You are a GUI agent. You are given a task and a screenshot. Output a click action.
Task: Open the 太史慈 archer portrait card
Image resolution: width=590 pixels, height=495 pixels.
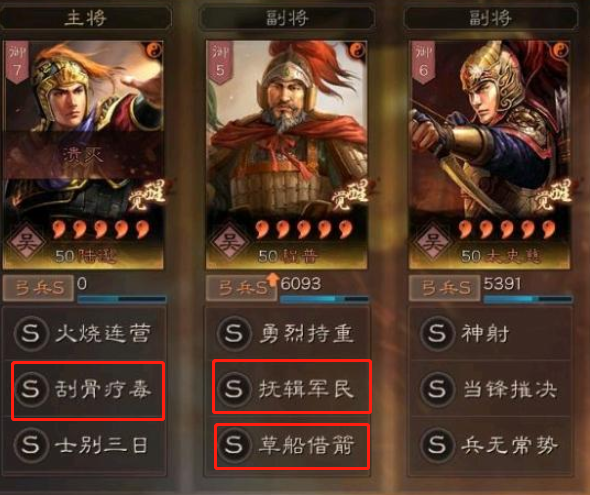pos(489,155)
